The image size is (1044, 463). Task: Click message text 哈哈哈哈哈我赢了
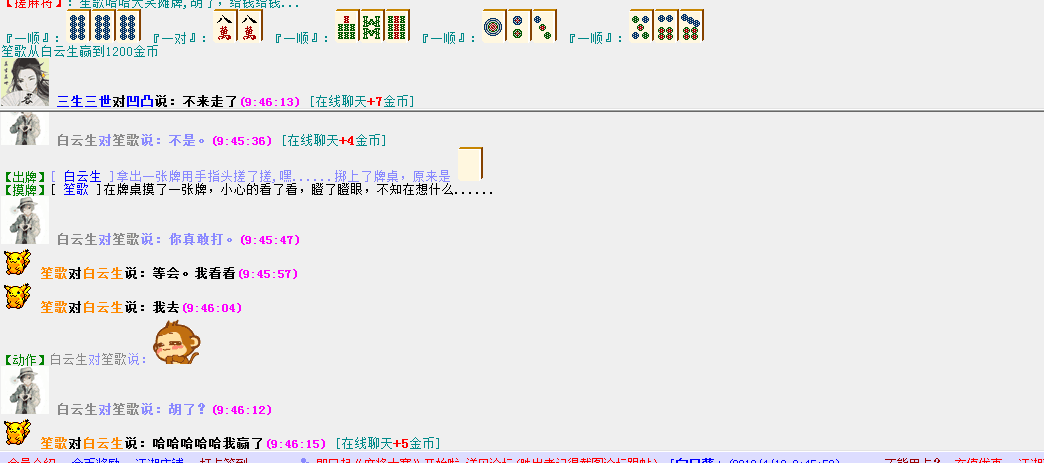coord(208,443)
